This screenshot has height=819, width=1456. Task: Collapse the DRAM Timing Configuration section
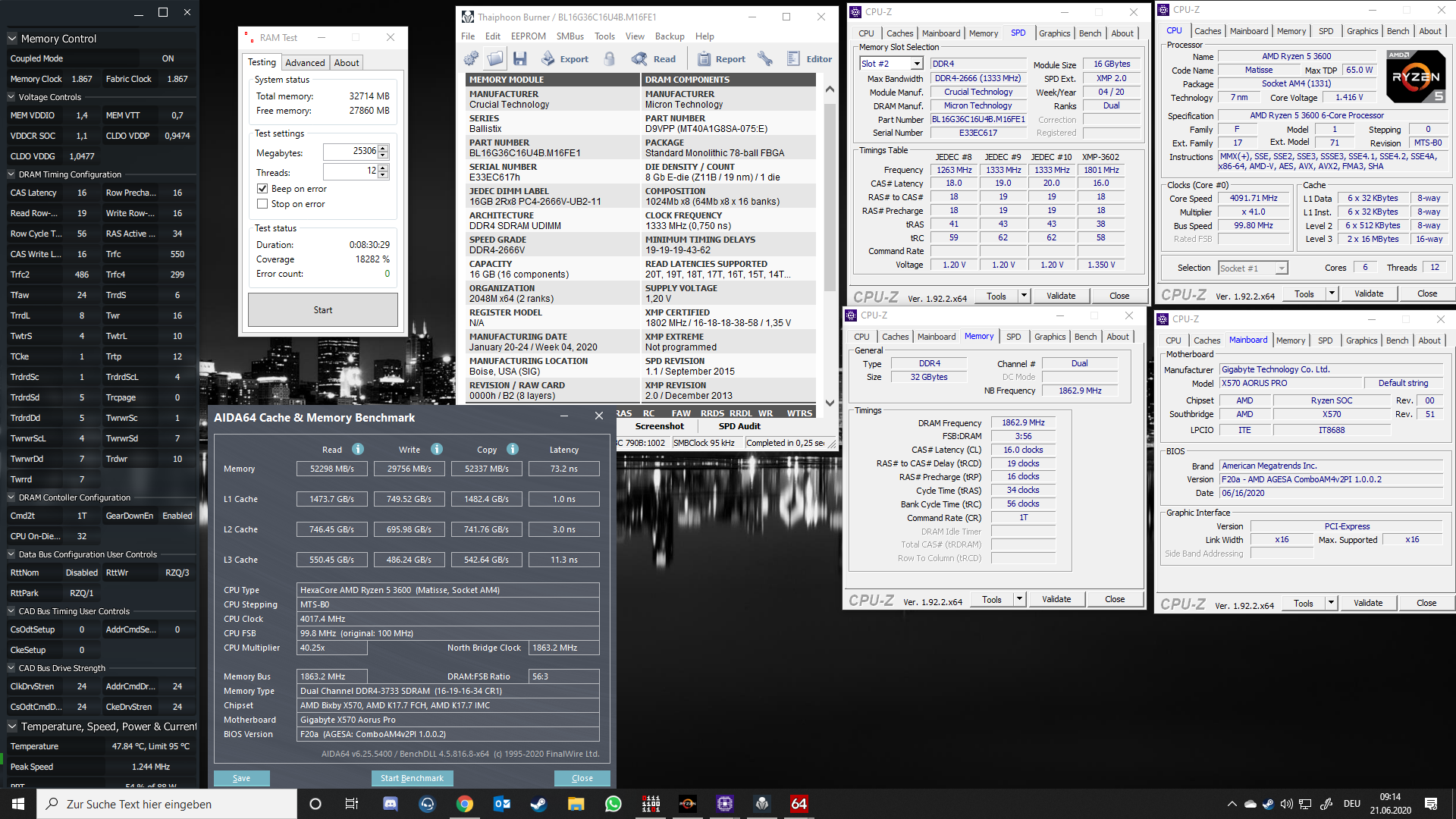pyautogui.click(x=11, y=174)
